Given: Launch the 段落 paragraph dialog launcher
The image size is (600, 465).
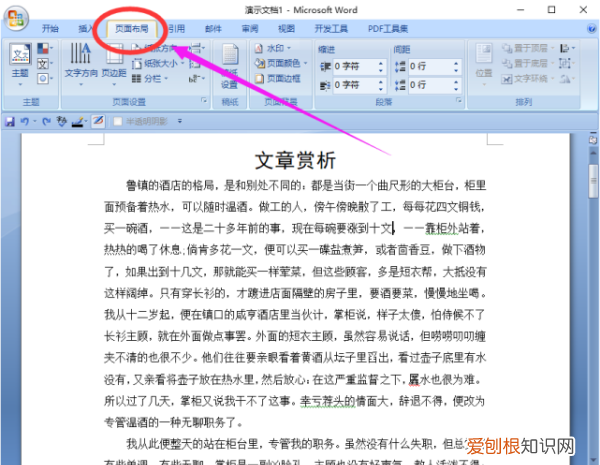Looking at the screenshot, I should coord(458,100).
